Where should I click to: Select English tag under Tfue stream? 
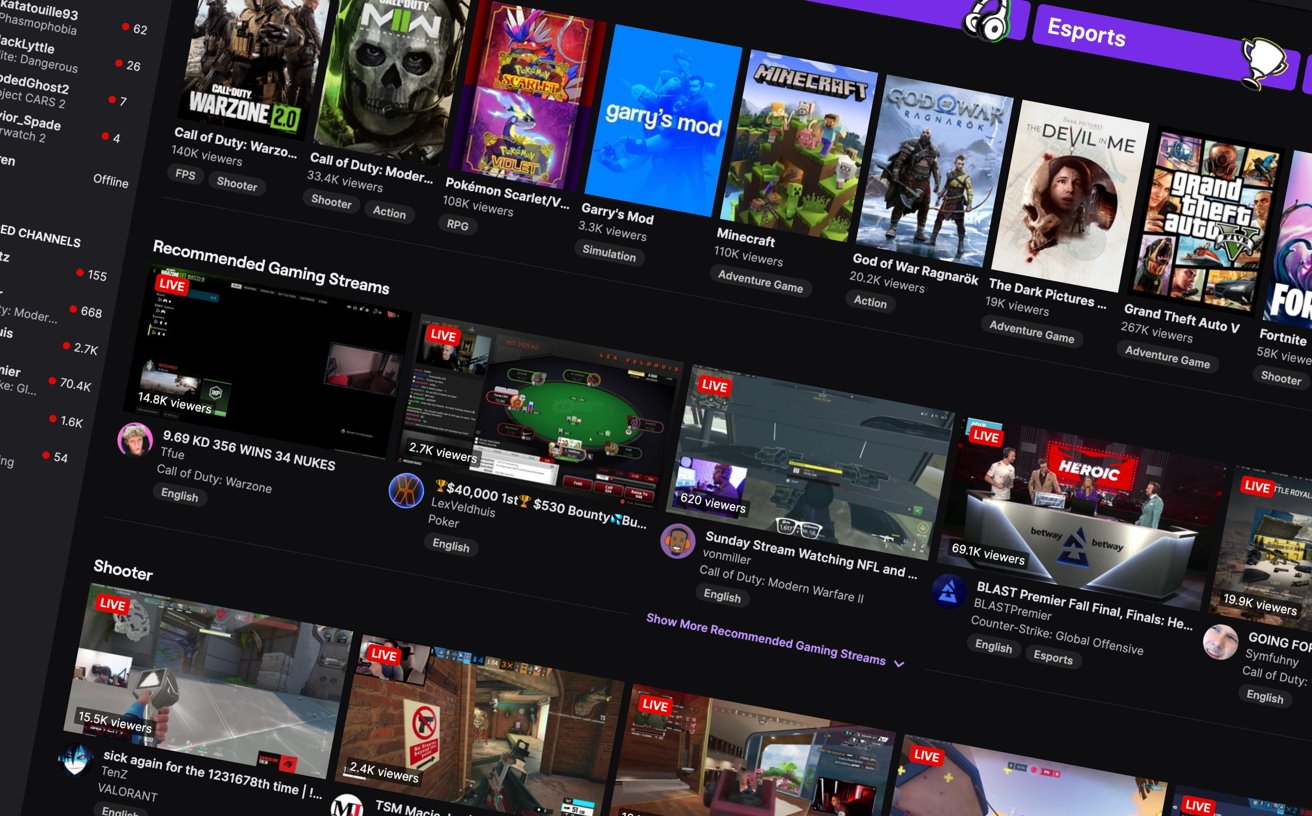pyautogui.click(x=180, y=494)
